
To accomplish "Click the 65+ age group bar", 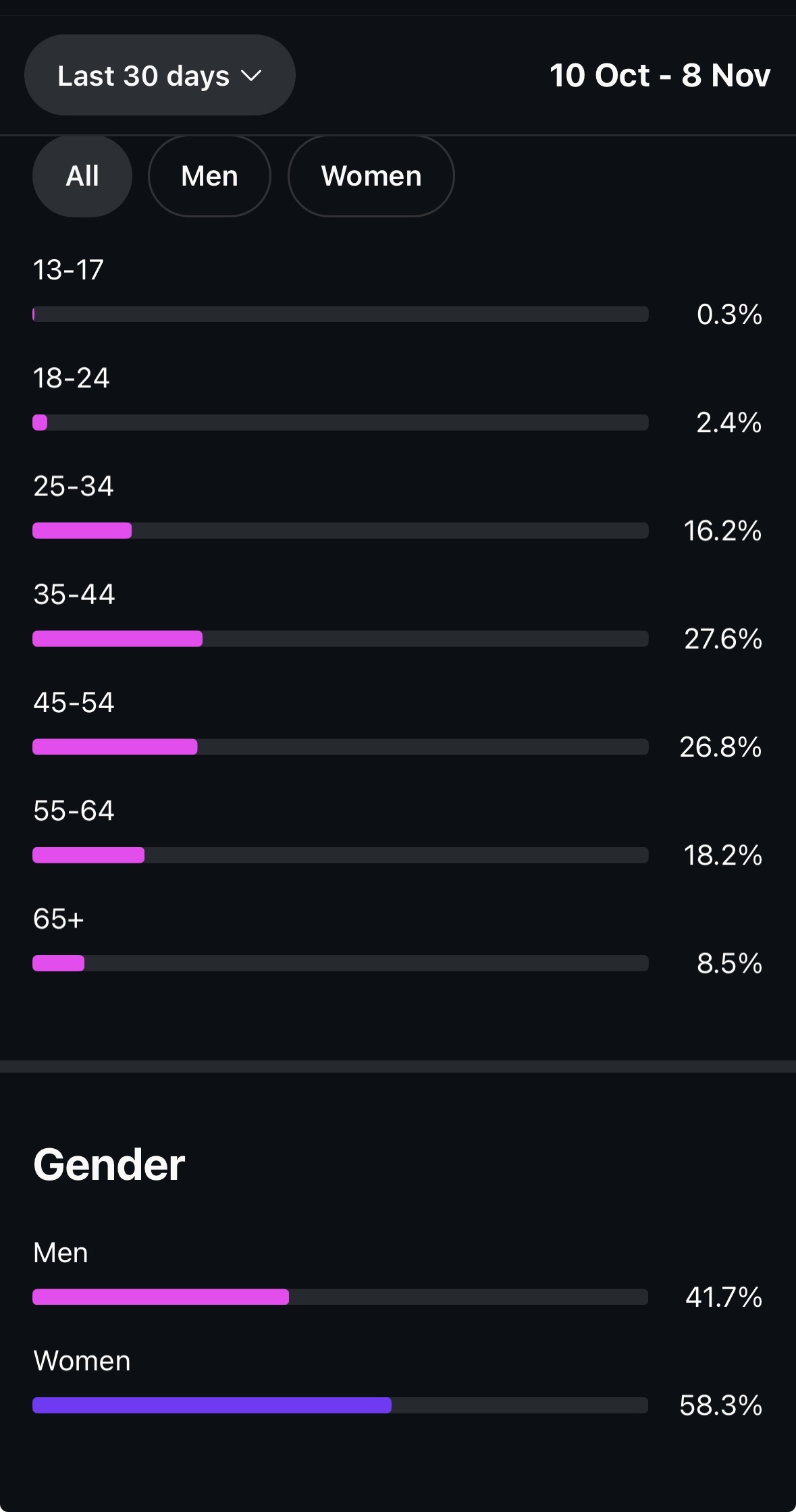I will (340, 963).
